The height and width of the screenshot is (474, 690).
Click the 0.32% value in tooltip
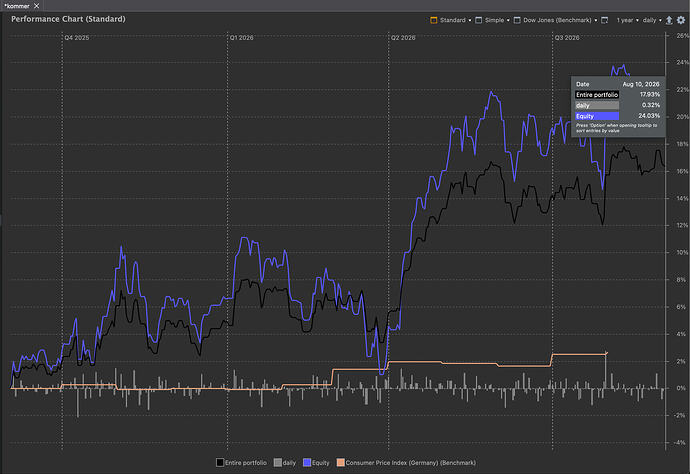[651, 105]
